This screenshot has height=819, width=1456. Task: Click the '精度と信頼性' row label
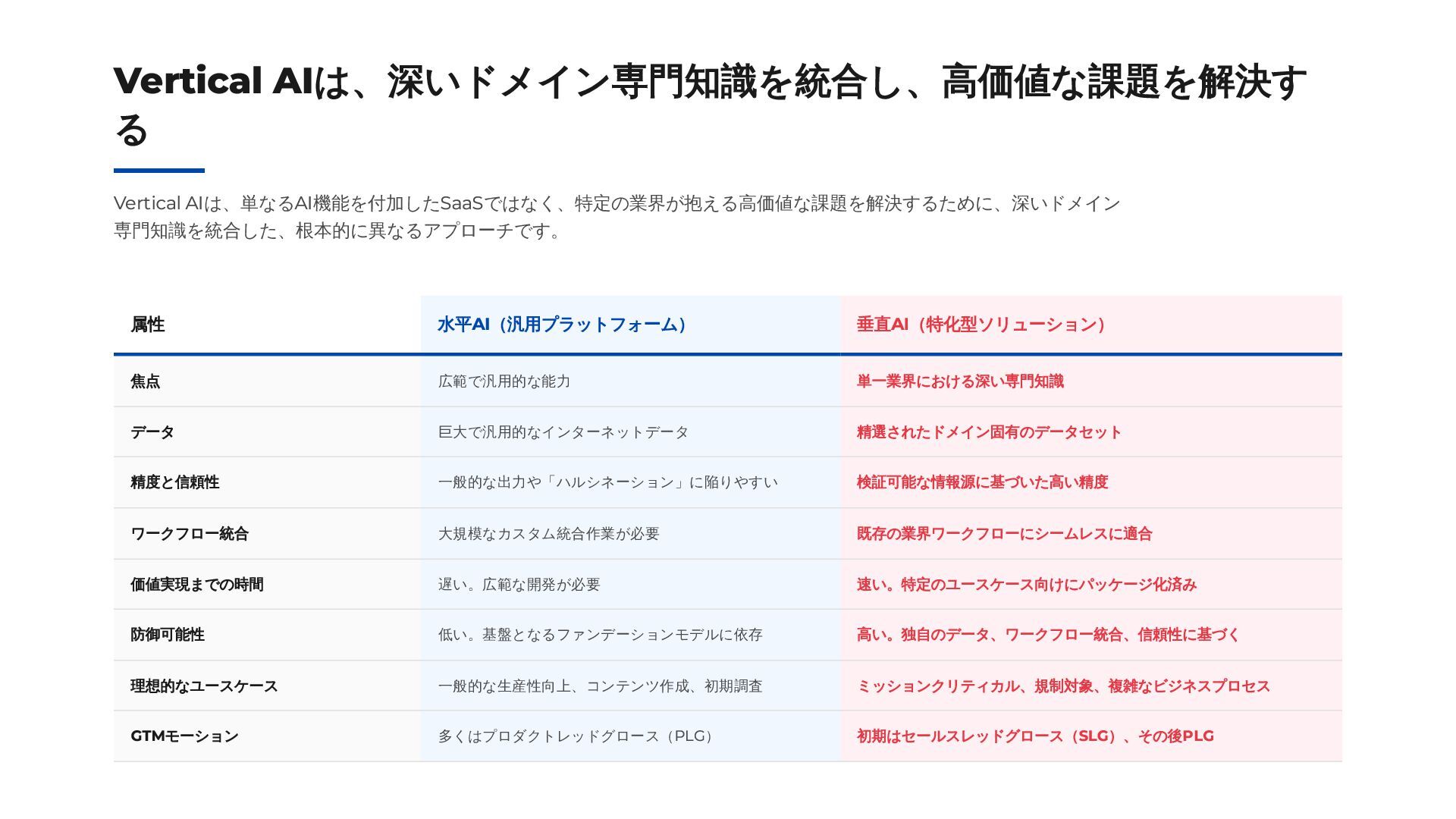(x=175, y=482)
